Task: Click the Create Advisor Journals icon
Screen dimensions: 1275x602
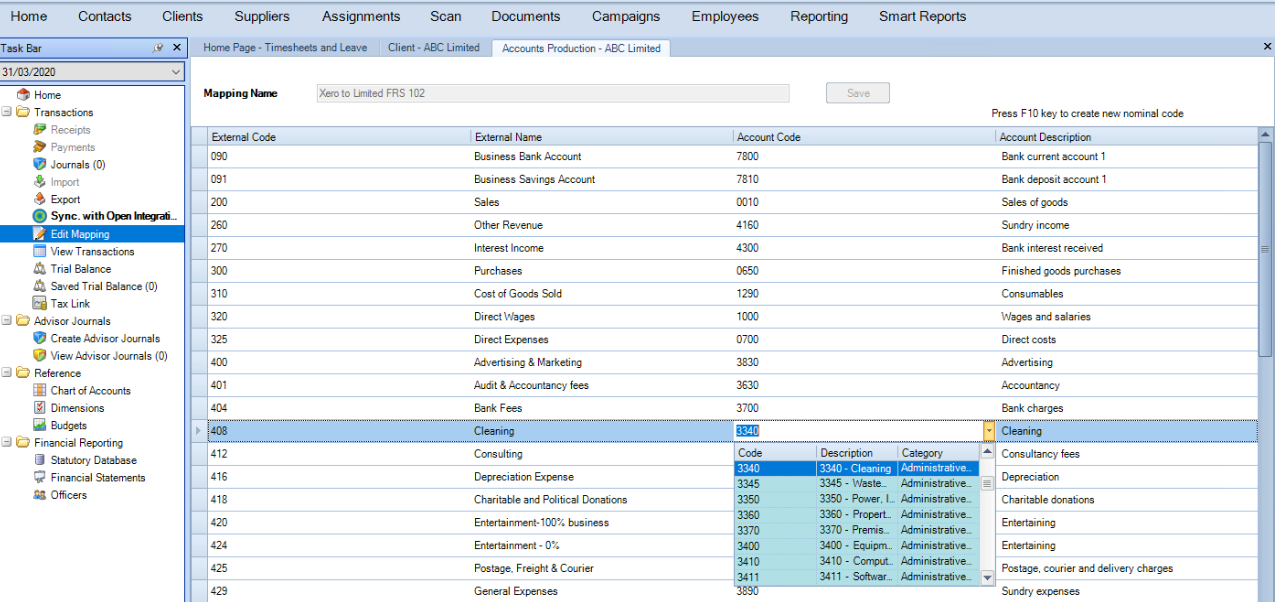Action: [x=40, y=338]
